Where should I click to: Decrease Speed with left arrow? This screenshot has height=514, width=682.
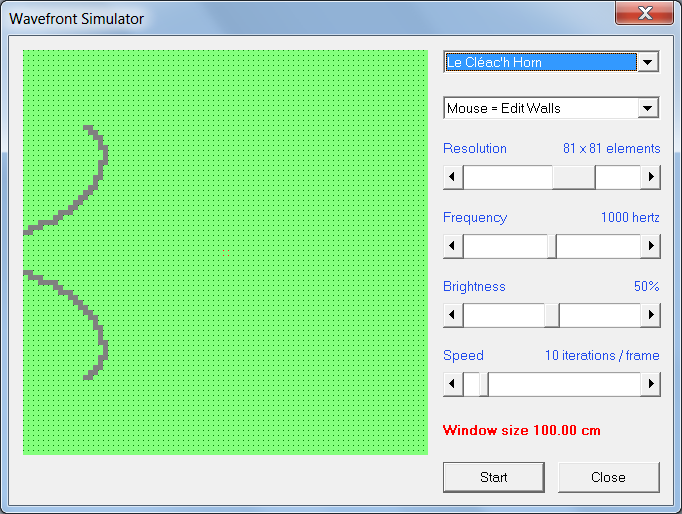pyautogui.click(x=452, y=384)
